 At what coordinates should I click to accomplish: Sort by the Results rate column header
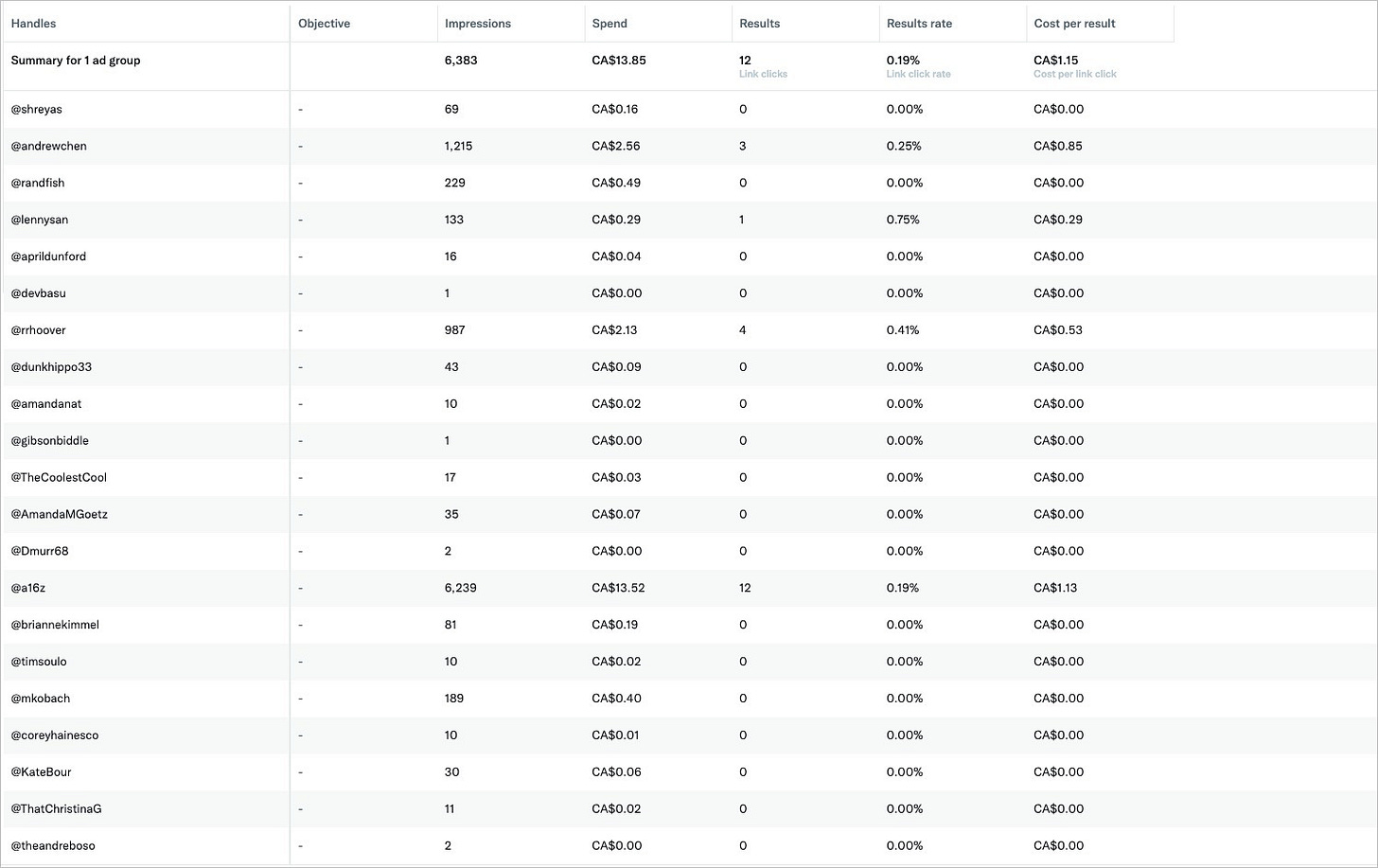(919, 24)
